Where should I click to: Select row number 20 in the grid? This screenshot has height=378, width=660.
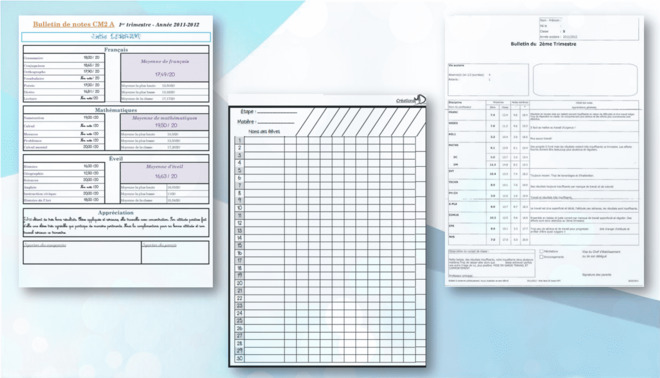pyautogui.click(x=240, y=283)
